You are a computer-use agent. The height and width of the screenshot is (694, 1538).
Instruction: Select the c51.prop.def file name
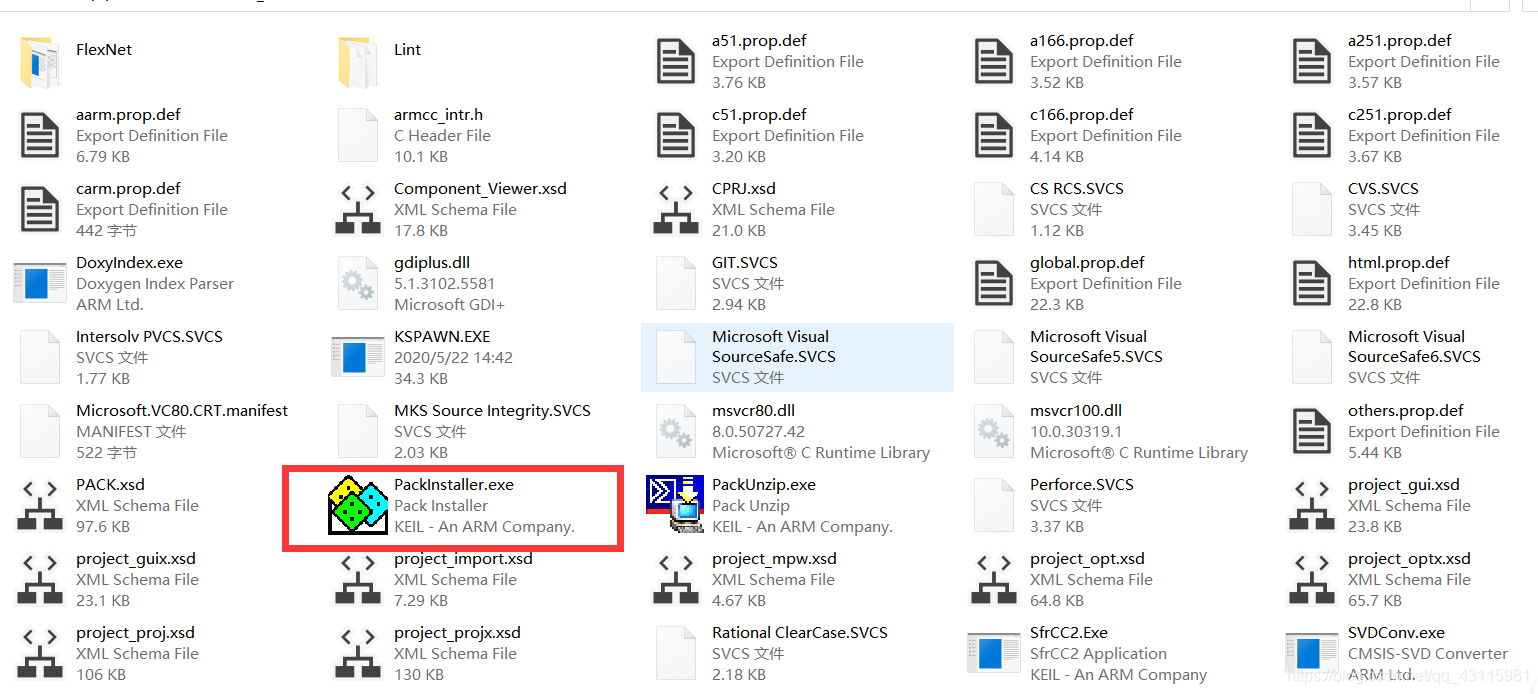coord(759,115)
